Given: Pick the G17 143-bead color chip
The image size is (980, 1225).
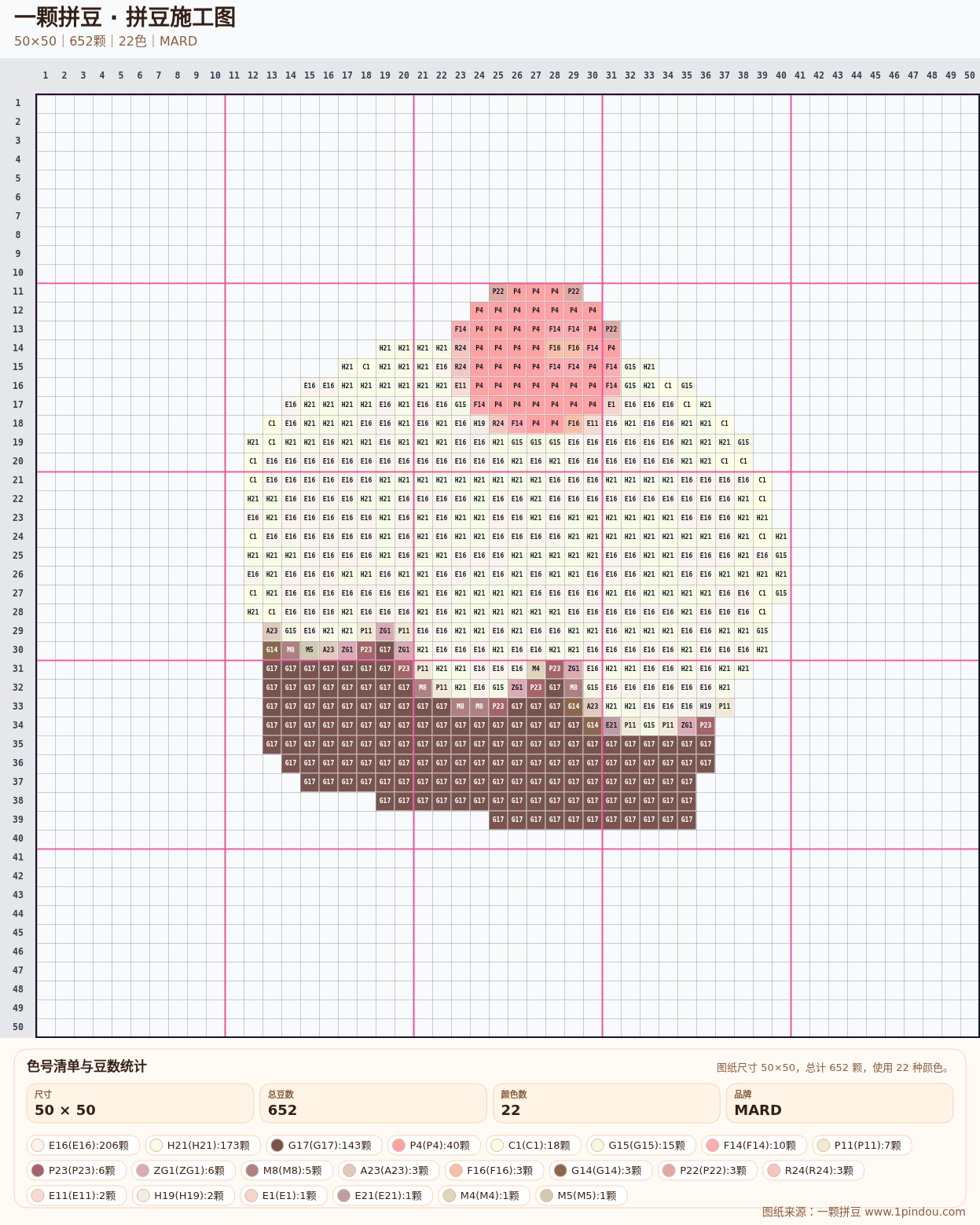Looking at the screenshot, I should tap(324, 1145).
